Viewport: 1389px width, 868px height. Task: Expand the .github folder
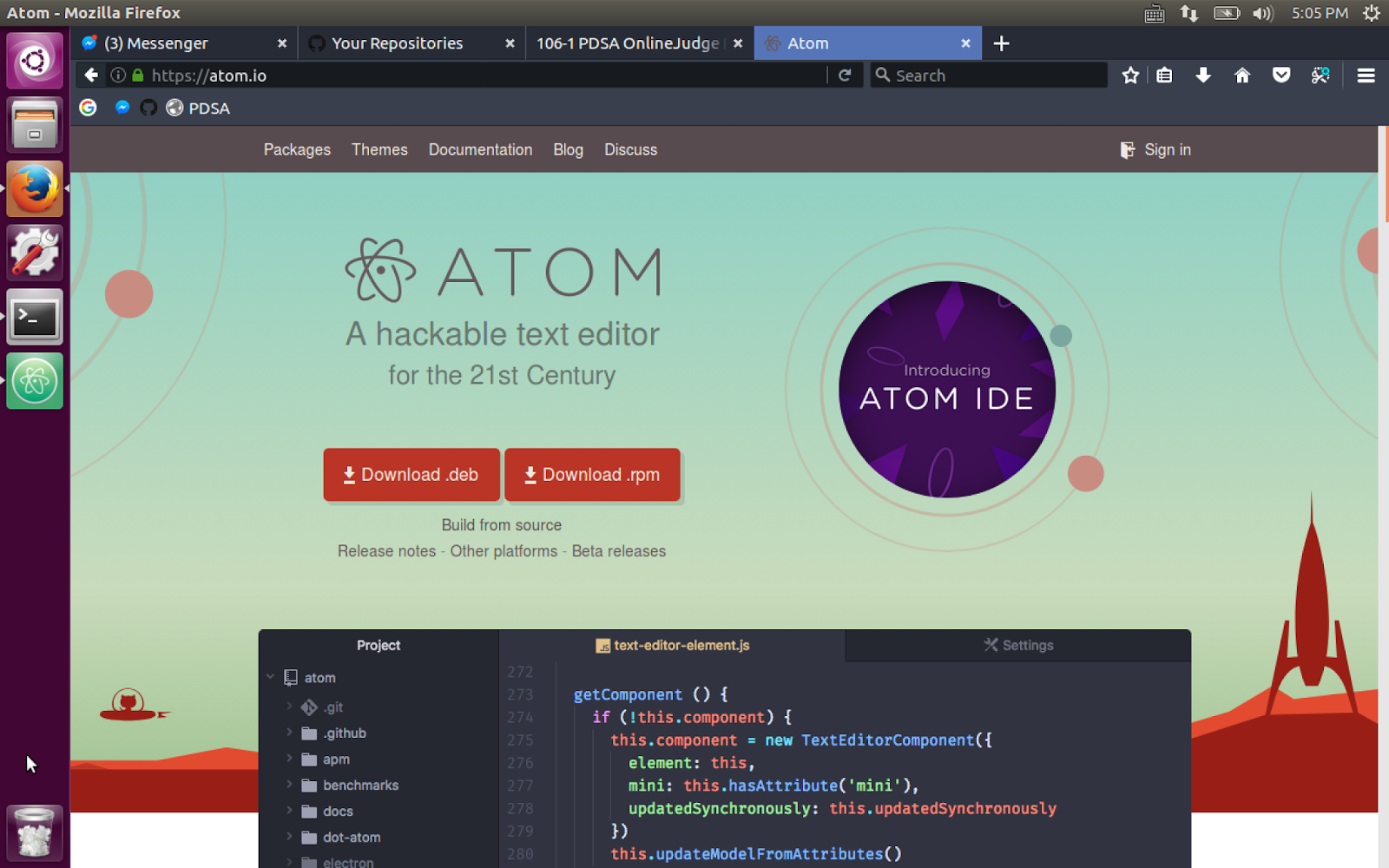coord(289,733)
